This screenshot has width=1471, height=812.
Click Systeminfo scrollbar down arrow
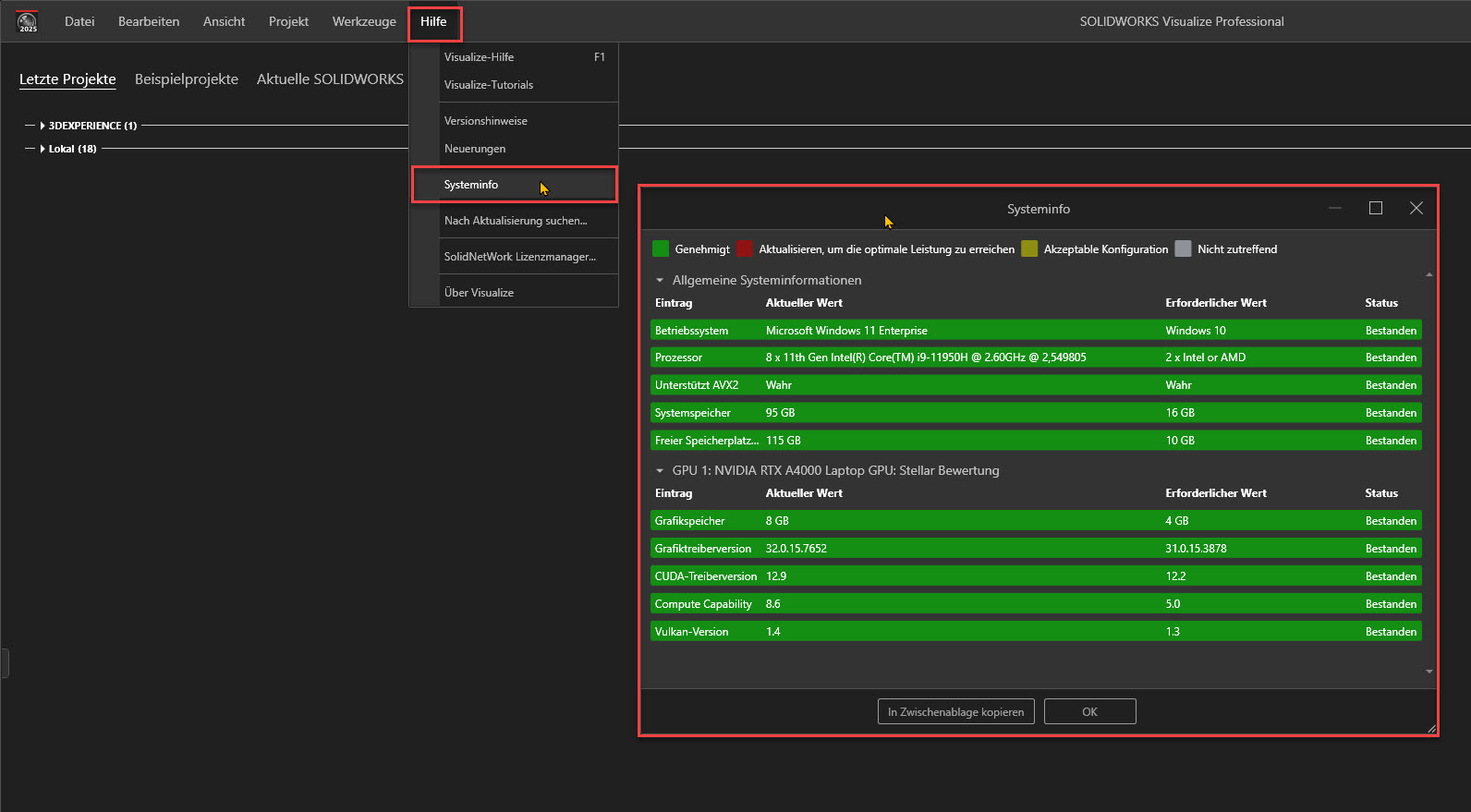pyautogui.click(x=1429, y=672)
